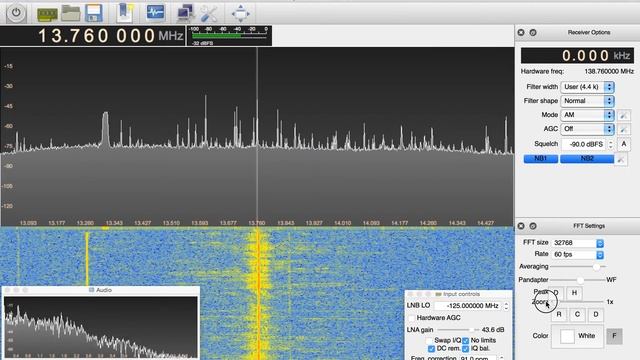Uncheck DC rem. checkbox
The image size is (640, 360).
click(431, 349)
